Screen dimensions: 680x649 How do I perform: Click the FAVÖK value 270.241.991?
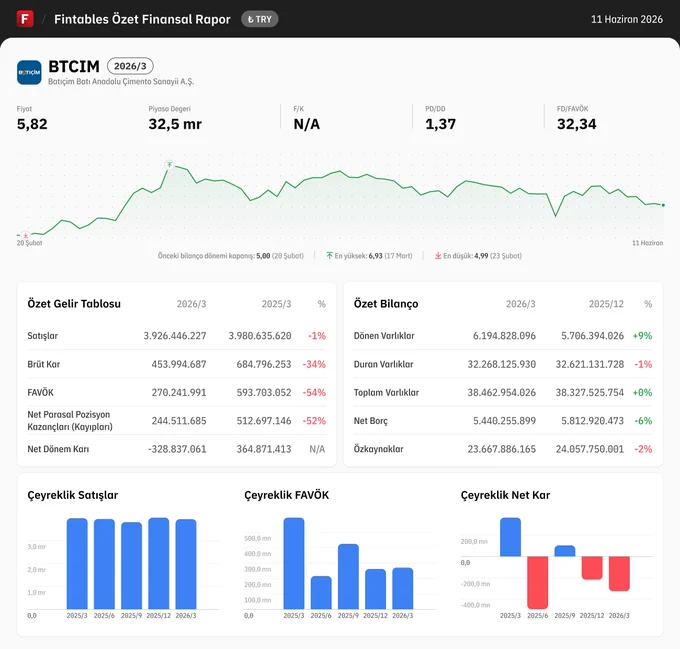coord(179,392)
